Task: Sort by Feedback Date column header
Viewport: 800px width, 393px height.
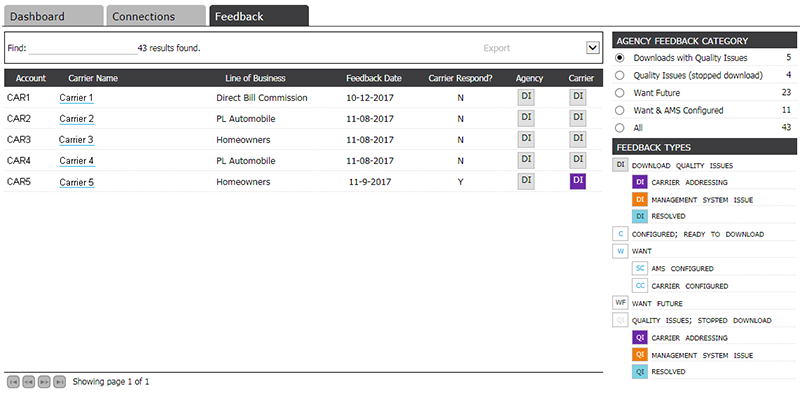Action: [x=373, y=79]
